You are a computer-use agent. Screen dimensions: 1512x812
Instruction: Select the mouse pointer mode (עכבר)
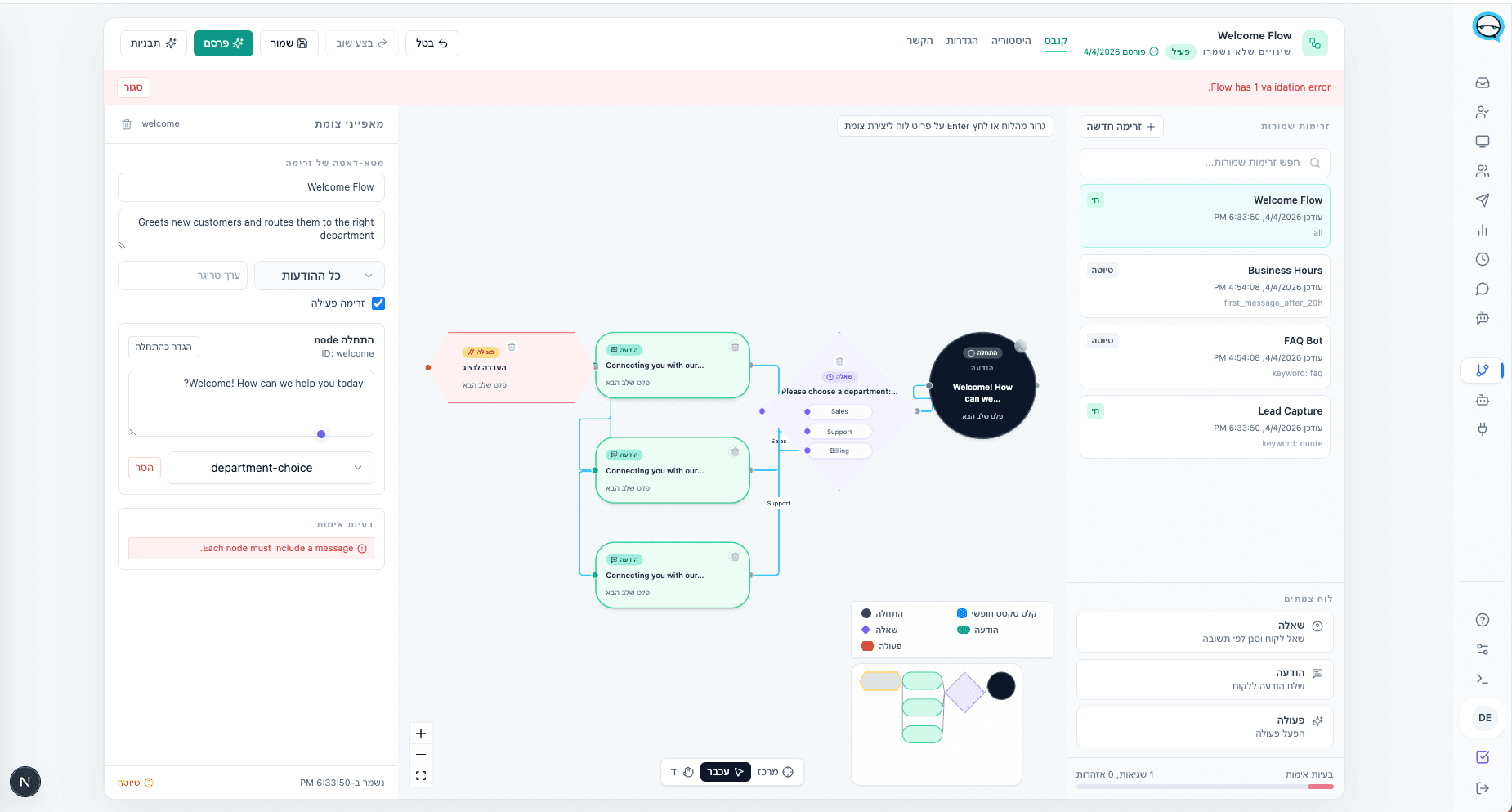click(x=725, y=771)
